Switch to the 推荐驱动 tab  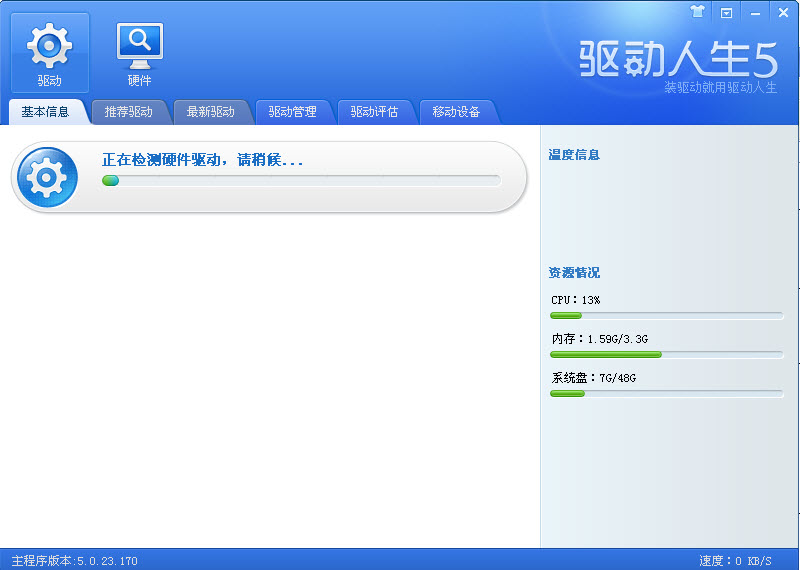coord(129,112)
